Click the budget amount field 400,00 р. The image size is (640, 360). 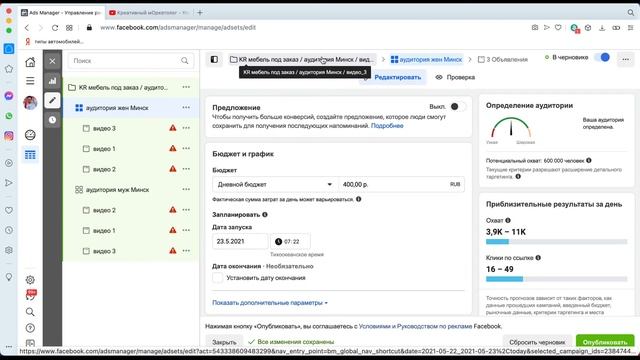click(x=401, y=184)
